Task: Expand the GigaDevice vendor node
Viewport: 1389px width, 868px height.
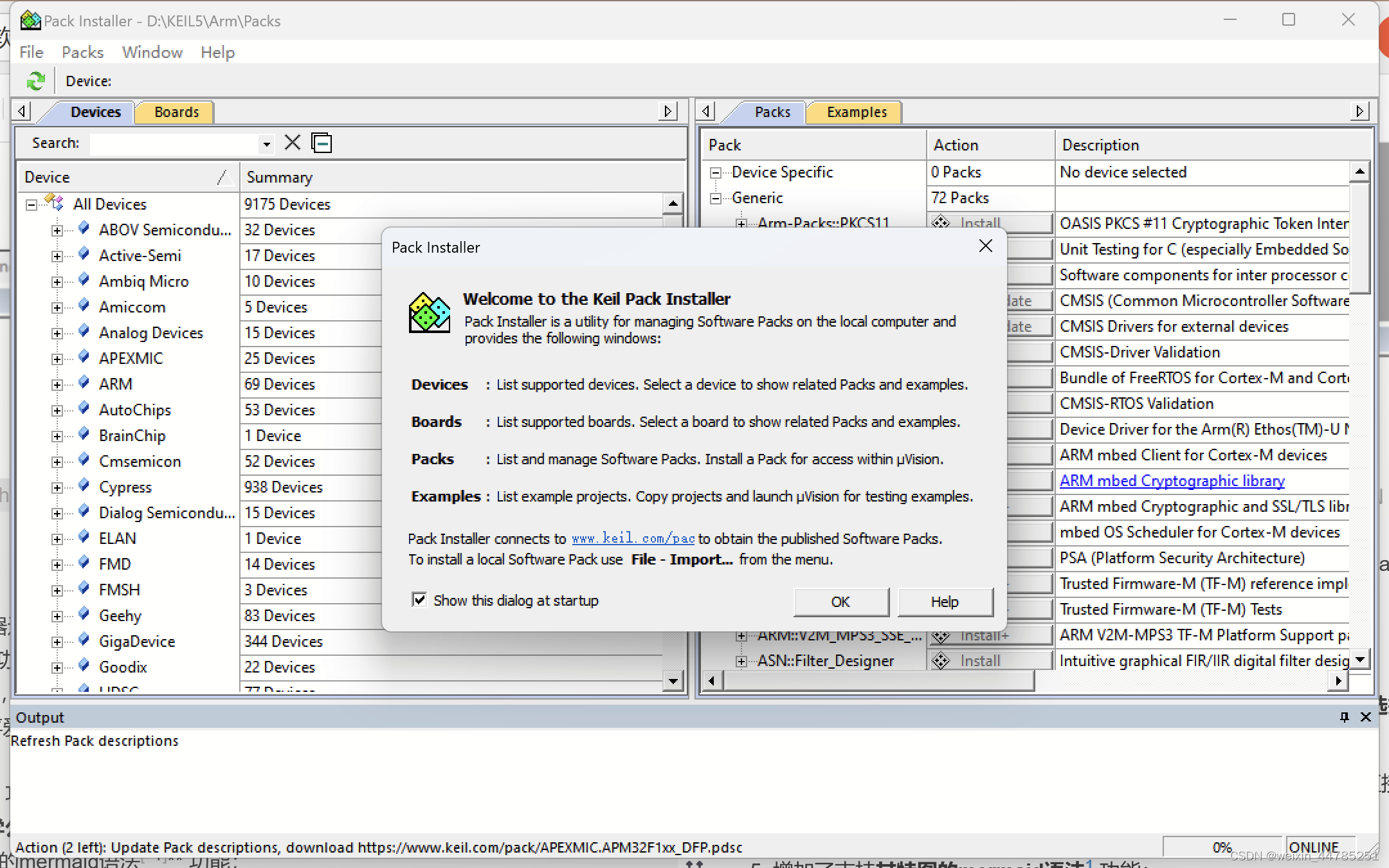Action: coord(57,642)
